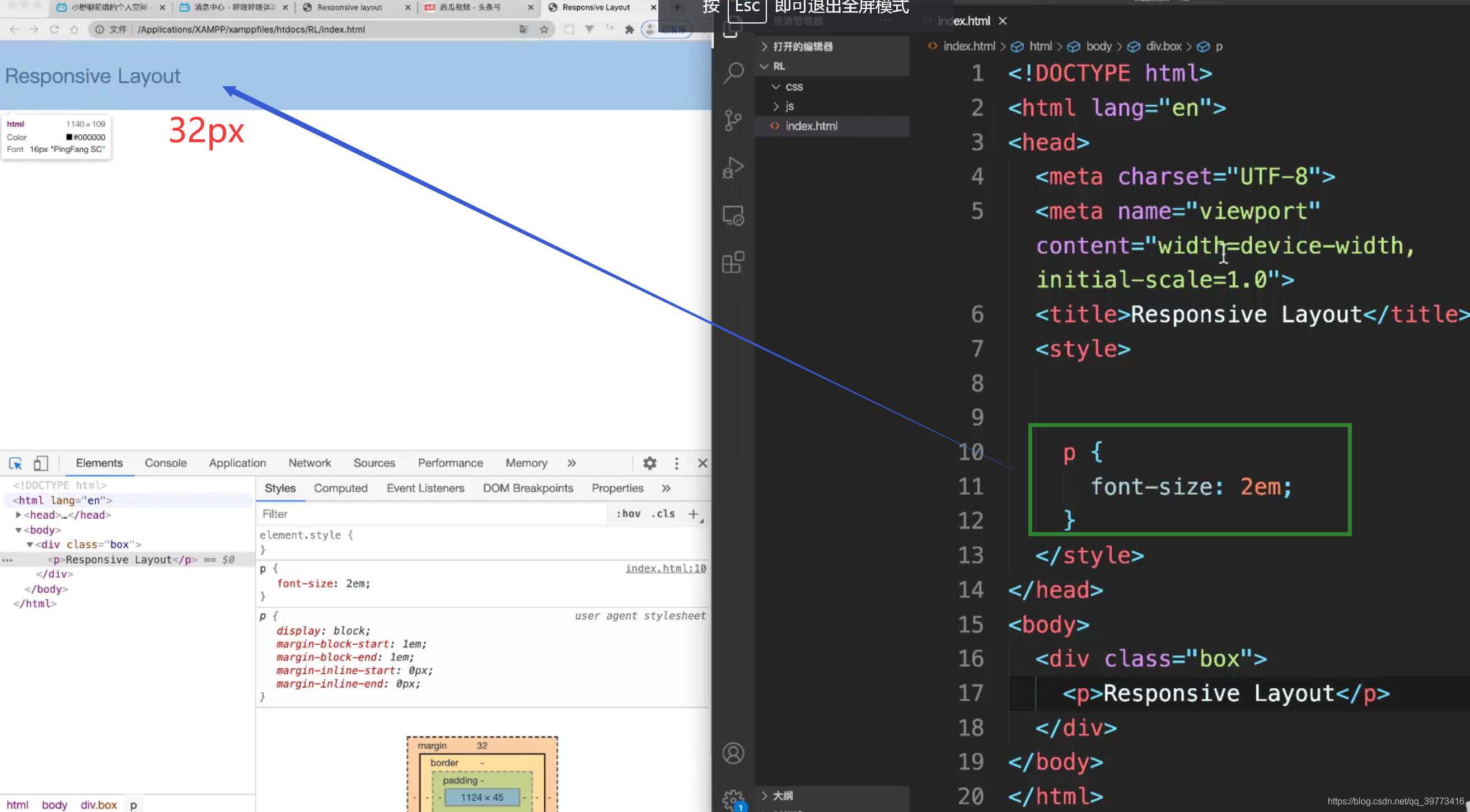Open DOM Breakpoints tab
The image size is (1470, 812).
coord(528,488)
